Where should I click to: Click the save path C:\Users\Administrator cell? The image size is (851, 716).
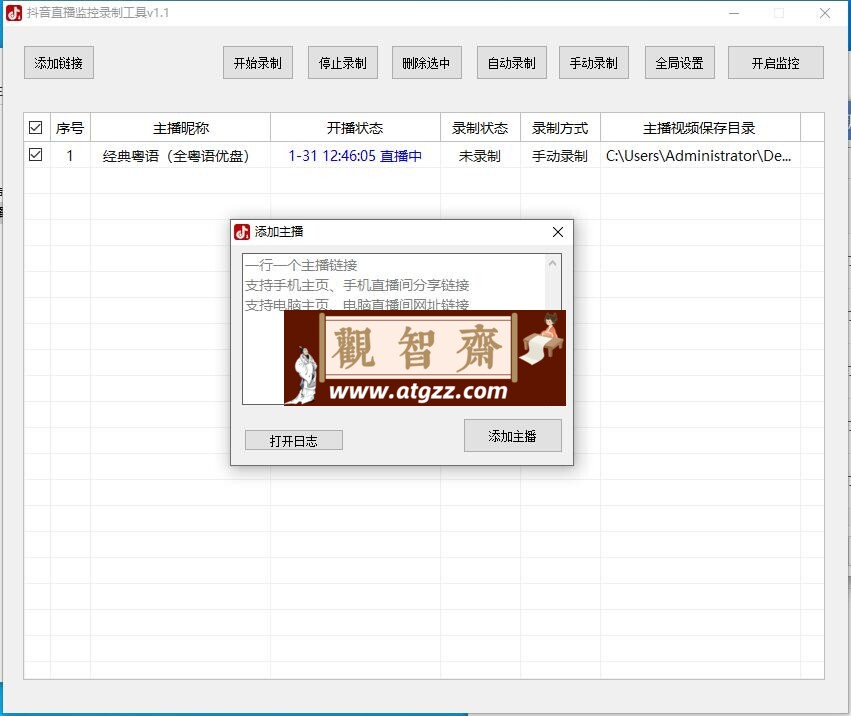698,156
